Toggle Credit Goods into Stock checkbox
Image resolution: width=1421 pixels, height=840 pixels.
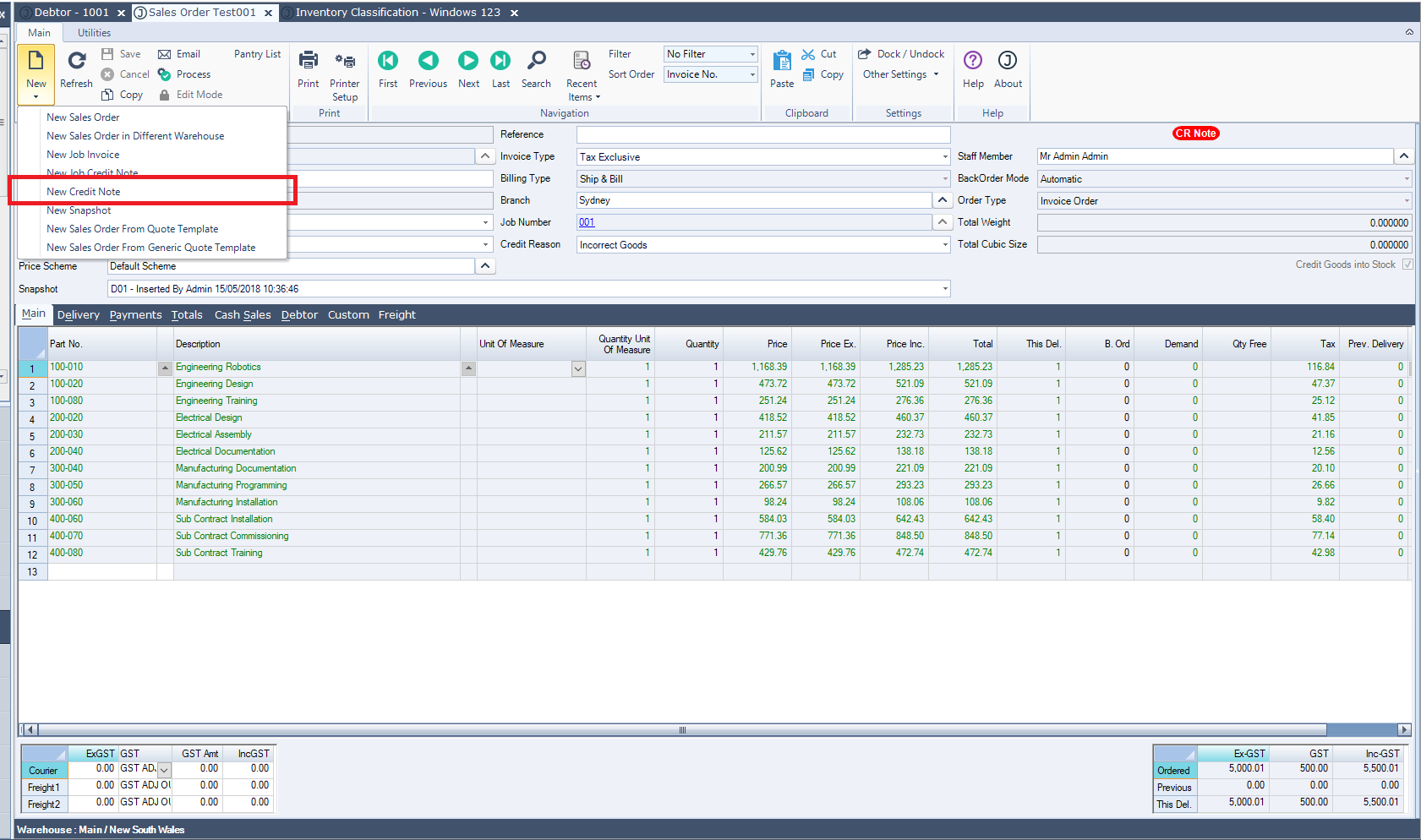1407,265
